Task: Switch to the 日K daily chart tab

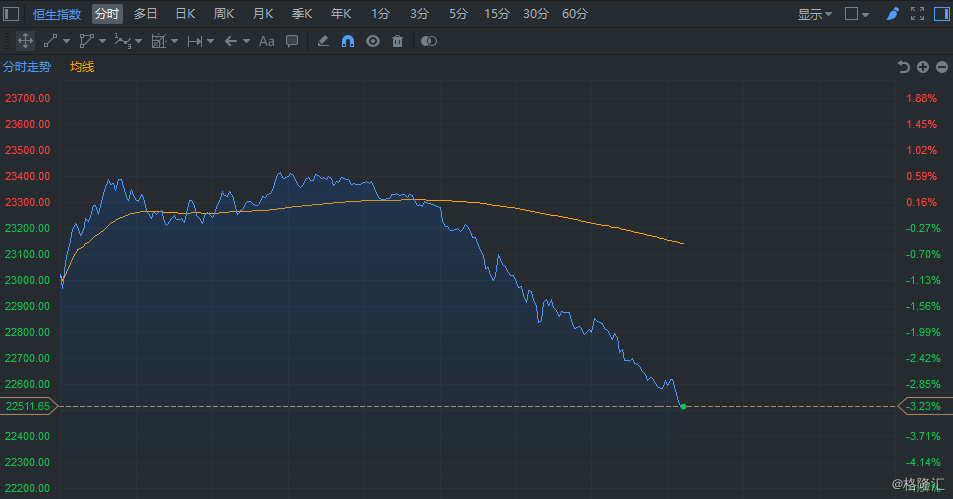Action: tap(185, 13)
